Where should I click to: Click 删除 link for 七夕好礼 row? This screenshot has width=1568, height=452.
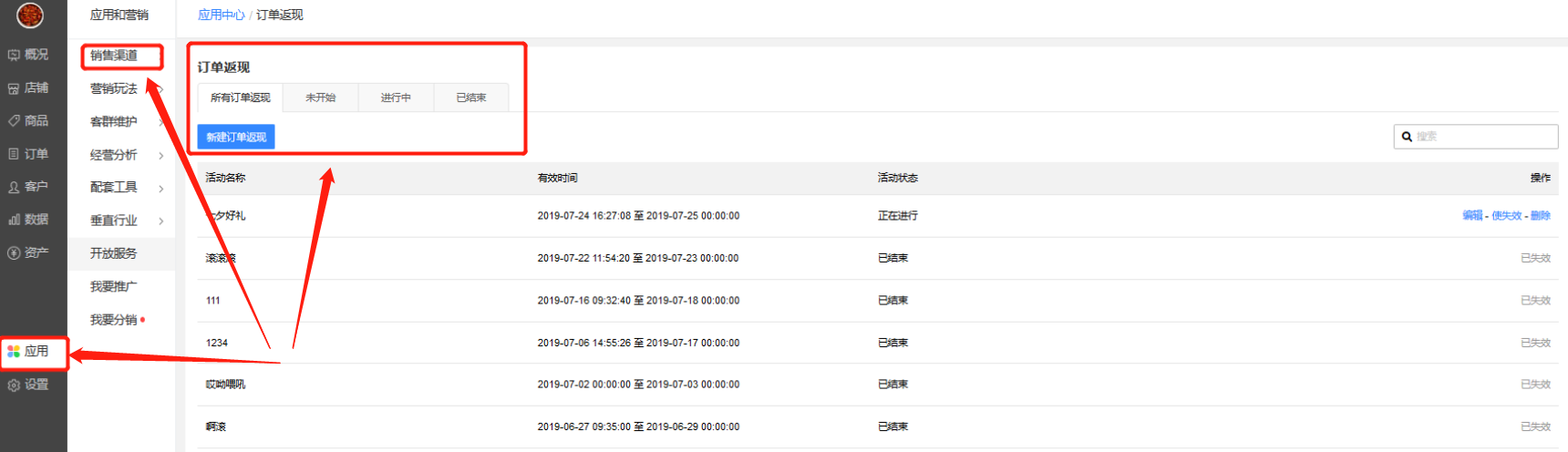coord(1541,216)
